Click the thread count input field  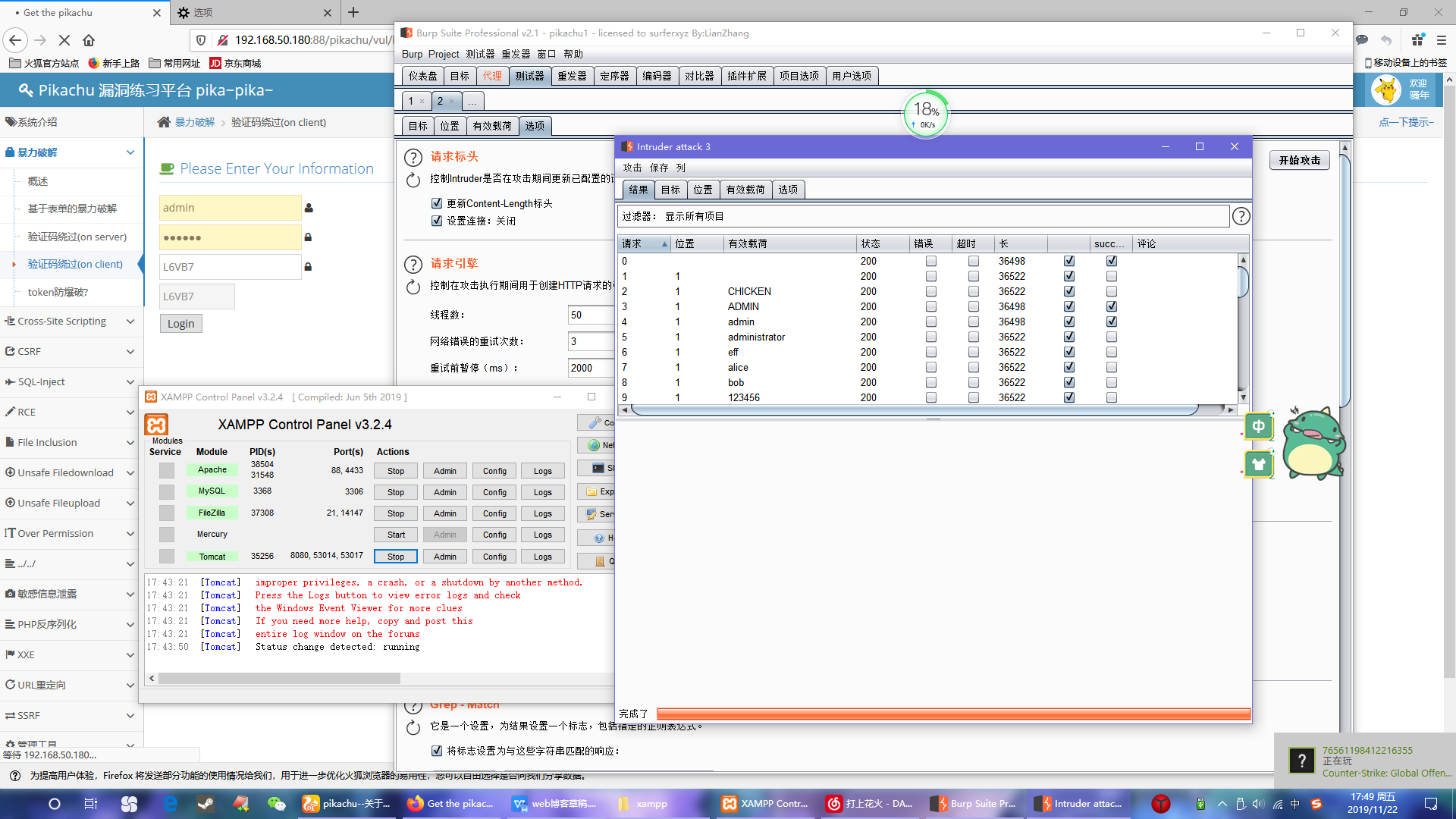(x=590, y=315)
